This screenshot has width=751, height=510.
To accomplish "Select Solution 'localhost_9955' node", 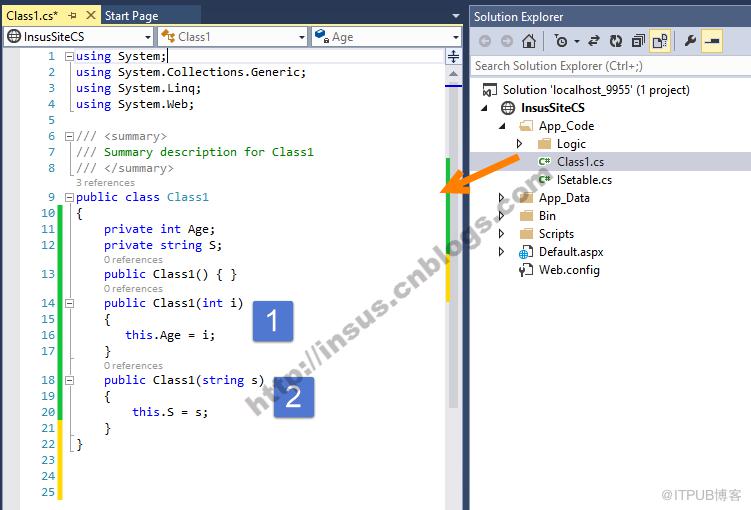I will [x=596, y=90].
